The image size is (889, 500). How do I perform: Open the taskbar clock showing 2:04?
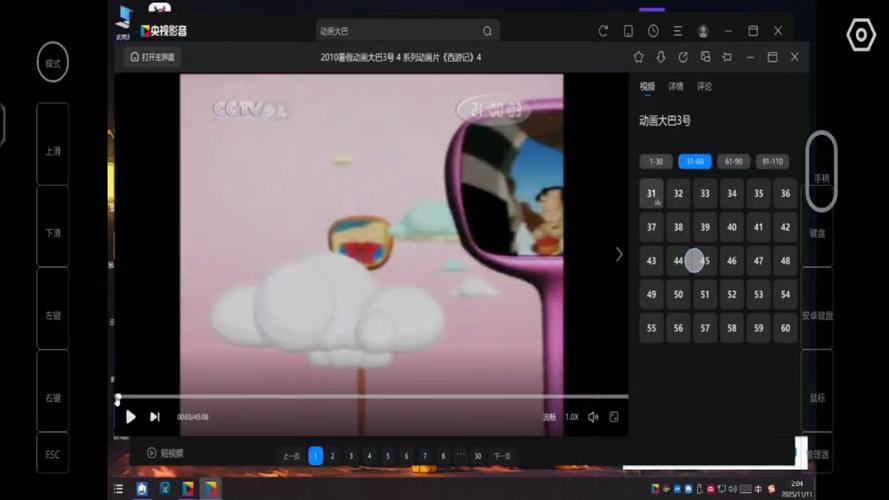point(797,489)
